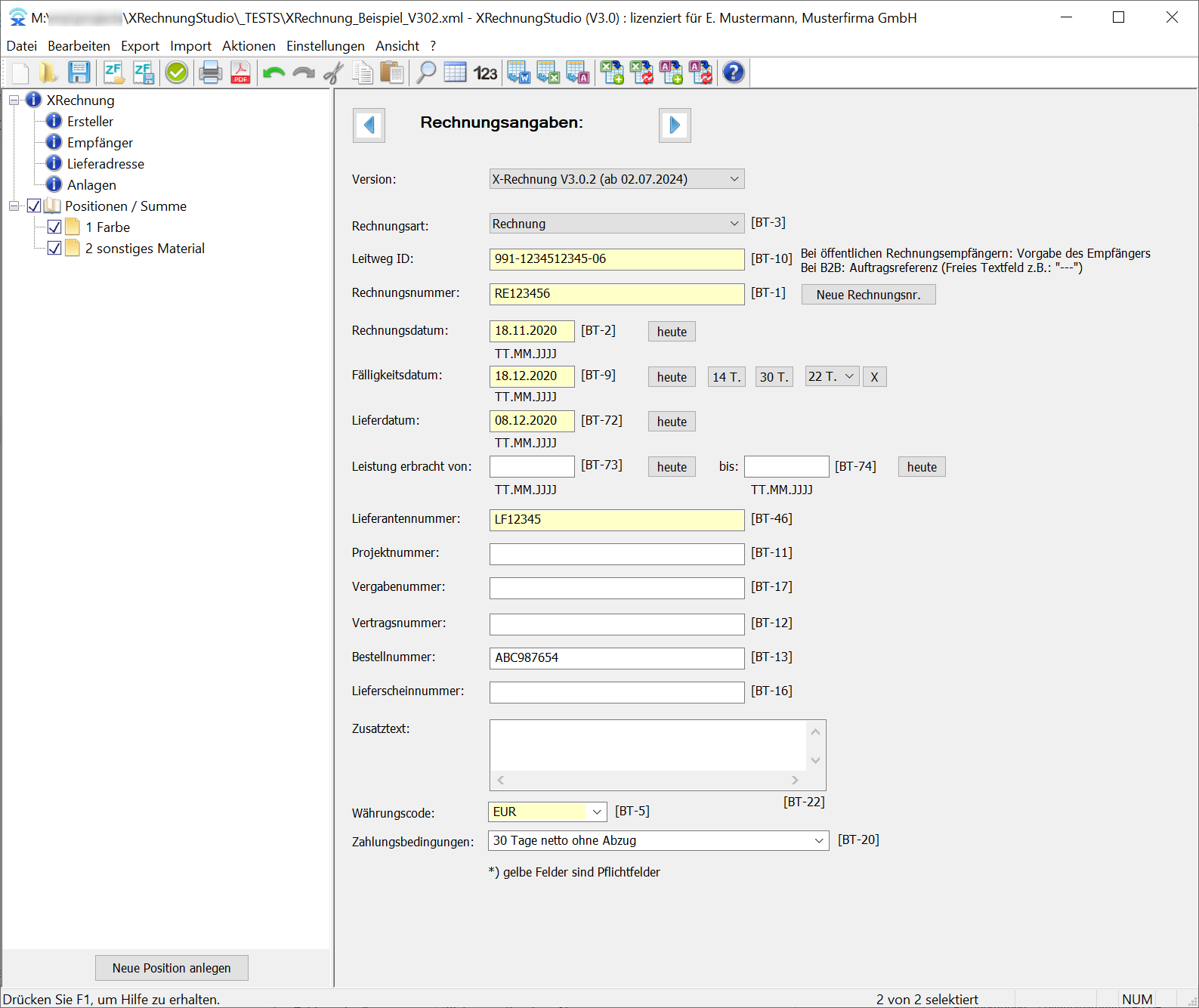Uncheck Positionen / Summe checkbox

coord(34,206)
